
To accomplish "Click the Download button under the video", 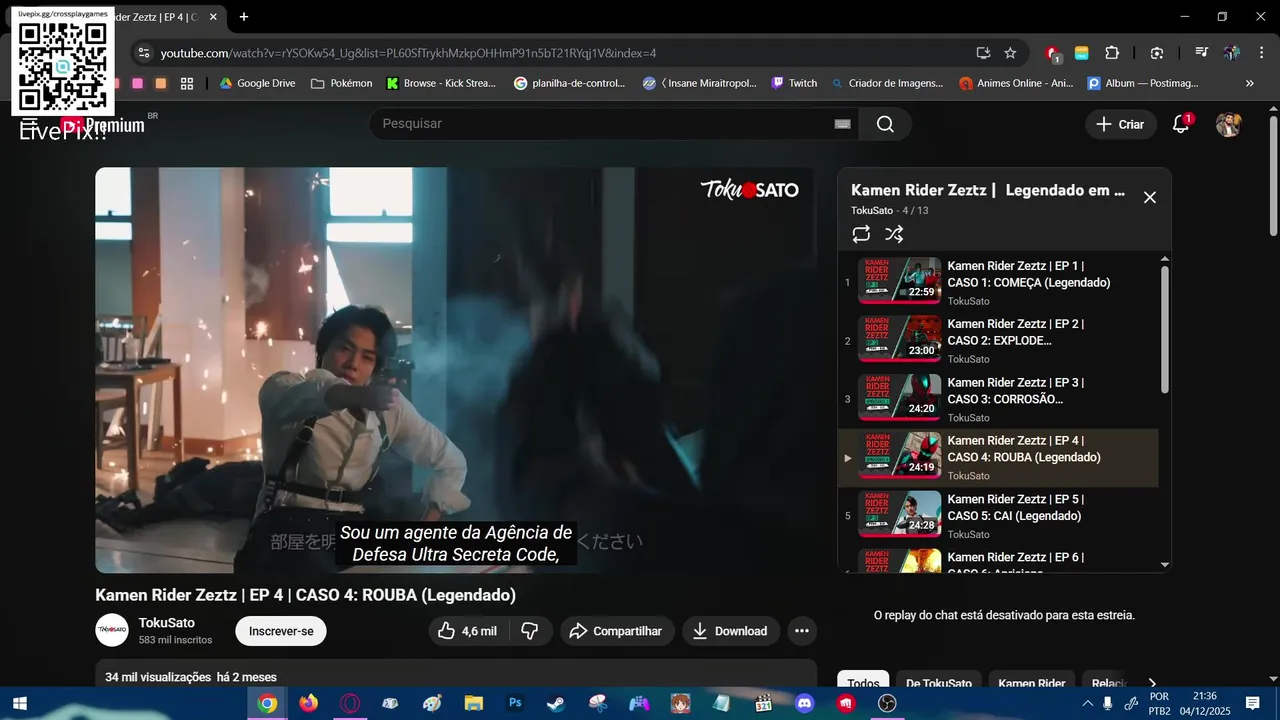I will 731,631.
